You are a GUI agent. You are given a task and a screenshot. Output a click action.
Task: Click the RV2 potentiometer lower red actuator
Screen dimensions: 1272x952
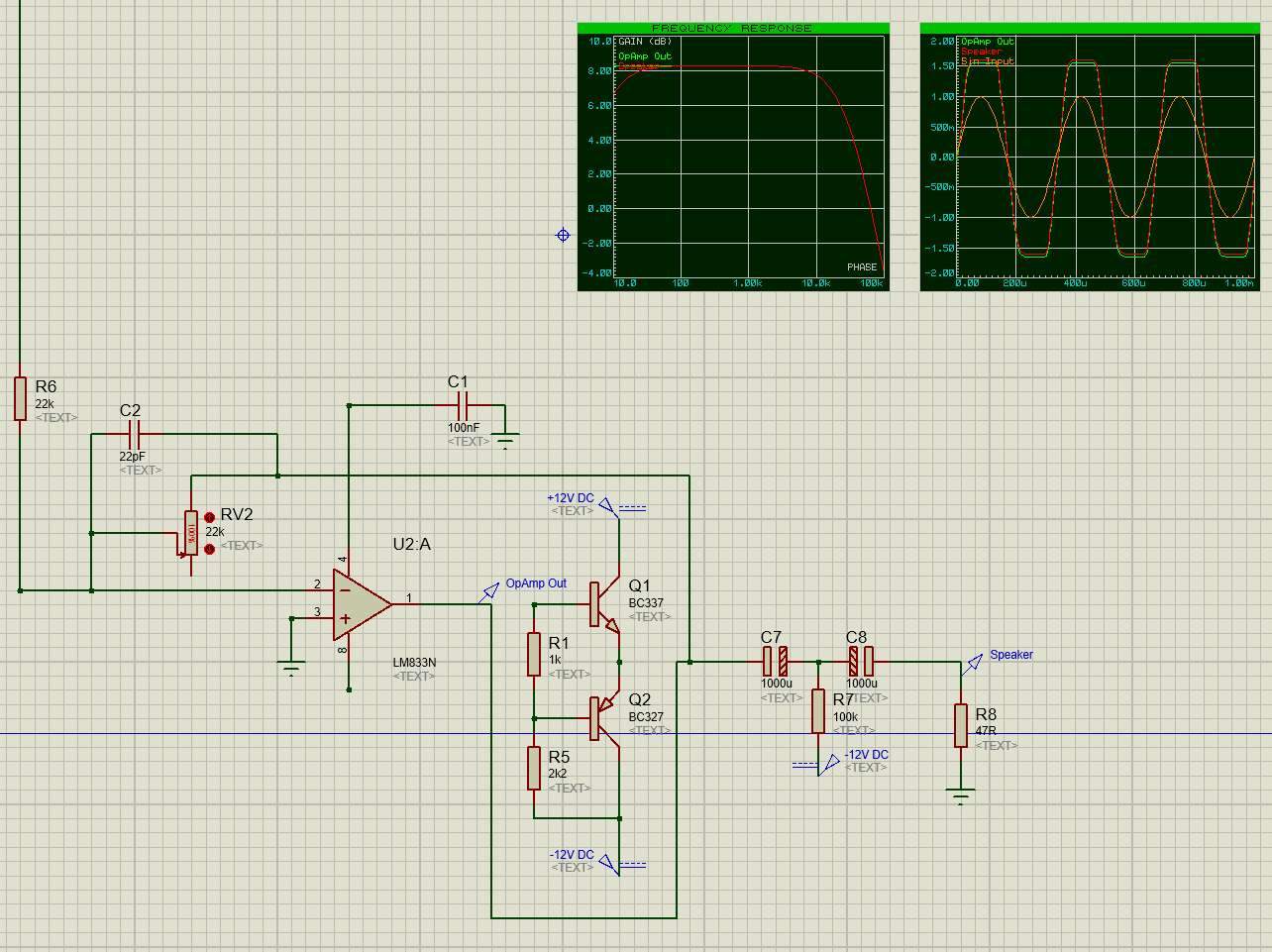pyautogui.click(x=209, y=549)
